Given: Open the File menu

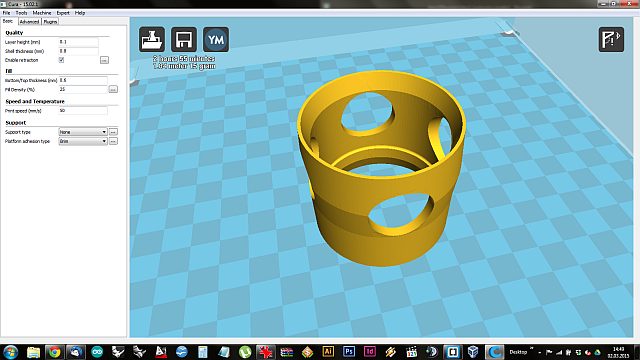Looking at the screenshot, I should [x=7, y=13].
